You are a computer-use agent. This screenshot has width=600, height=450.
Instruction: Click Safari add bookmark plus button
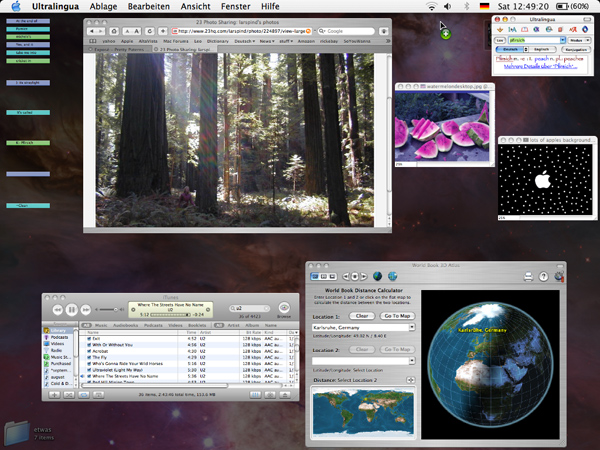(x=163, y=31)
